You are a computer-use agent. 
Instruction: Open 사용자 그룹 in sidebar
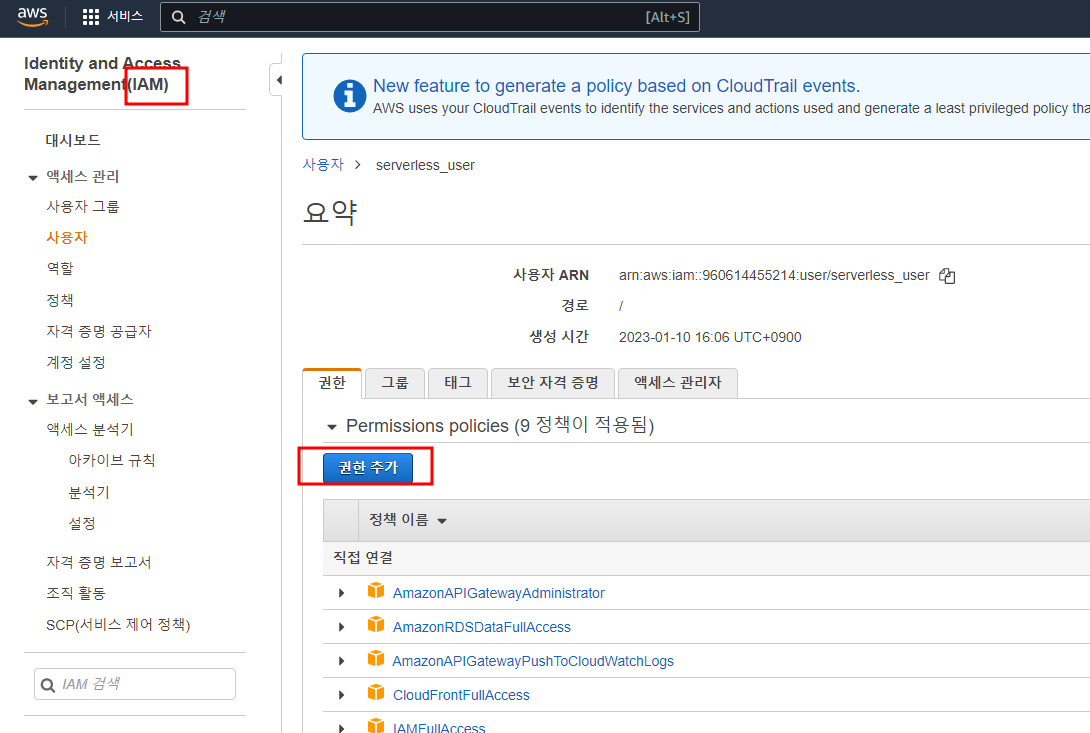[x=83, y=207]
